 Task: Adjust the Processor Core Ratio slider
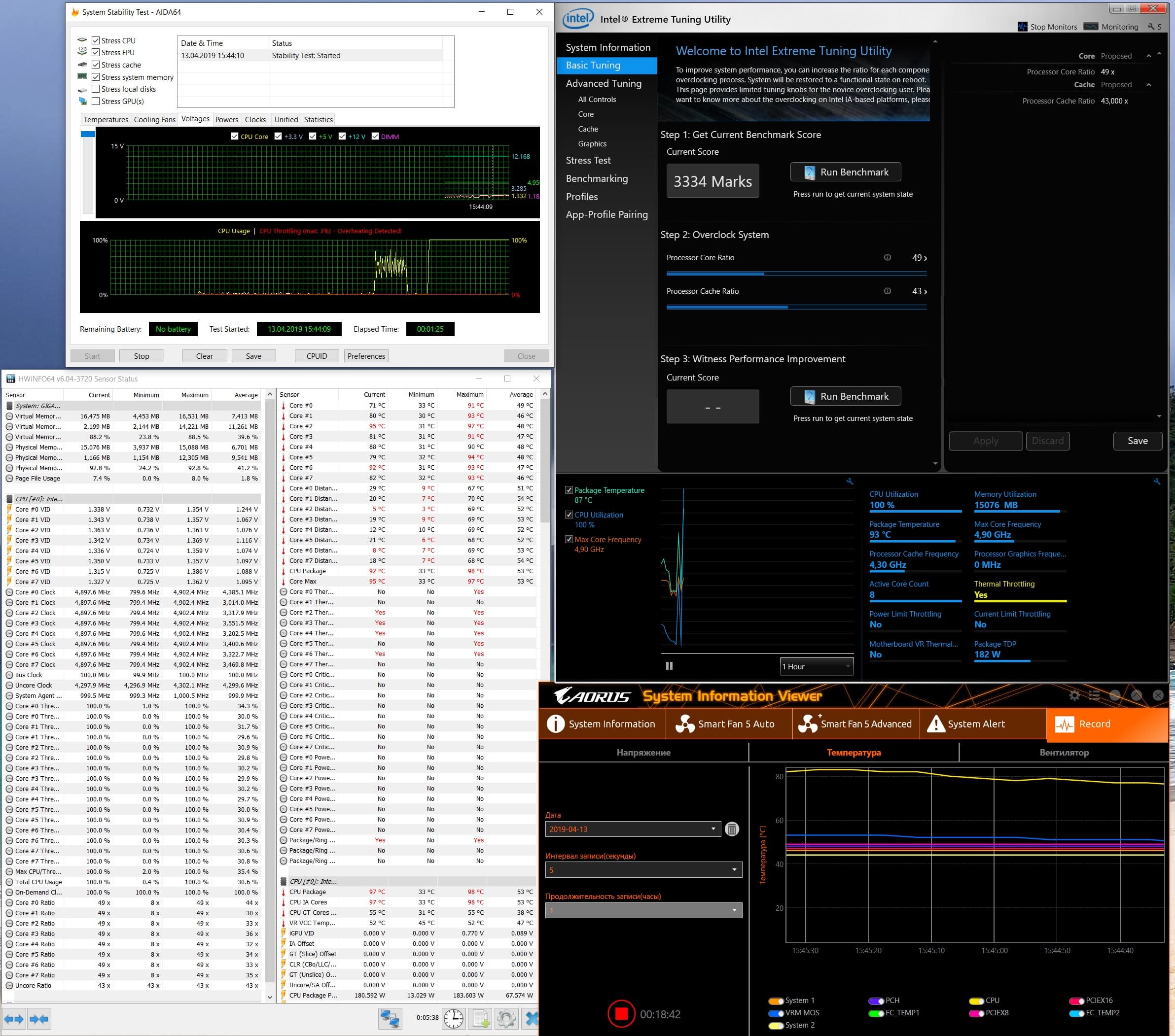click(x=764, y=274)
